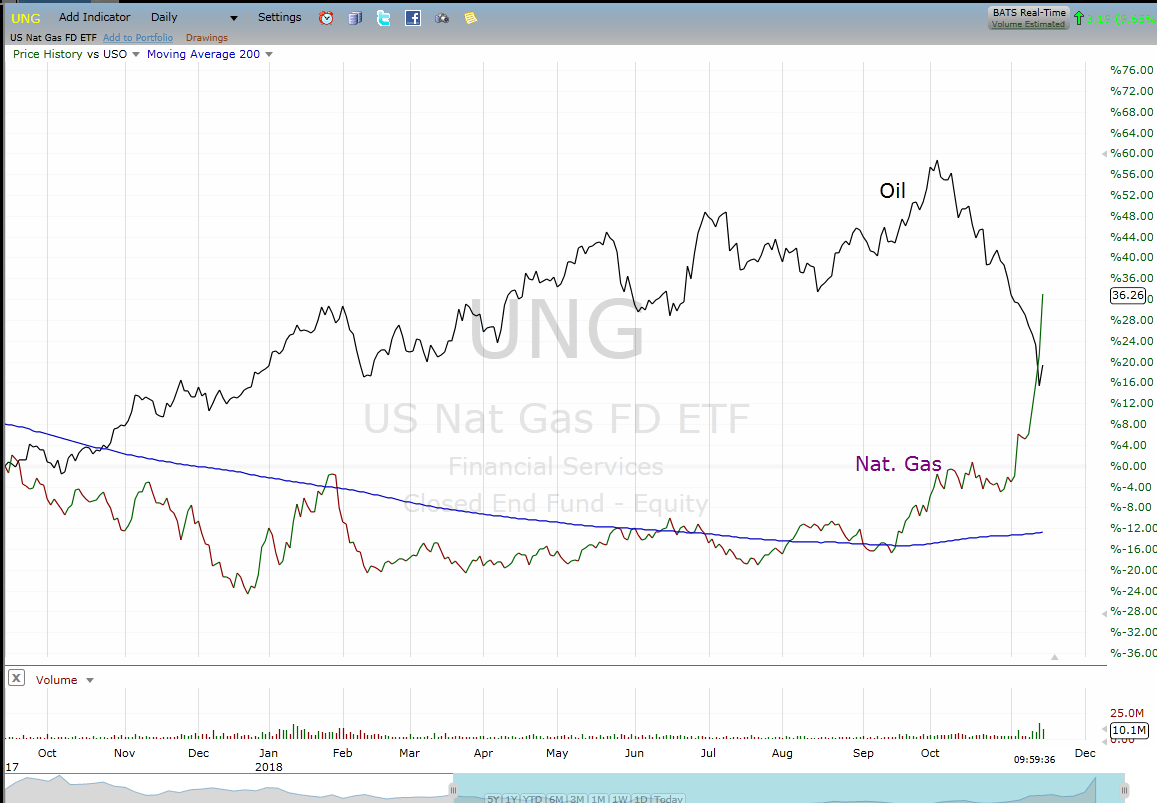Open the Daily interval dropdown
The height and width of the screenshot is (803, 1157).
194,17
